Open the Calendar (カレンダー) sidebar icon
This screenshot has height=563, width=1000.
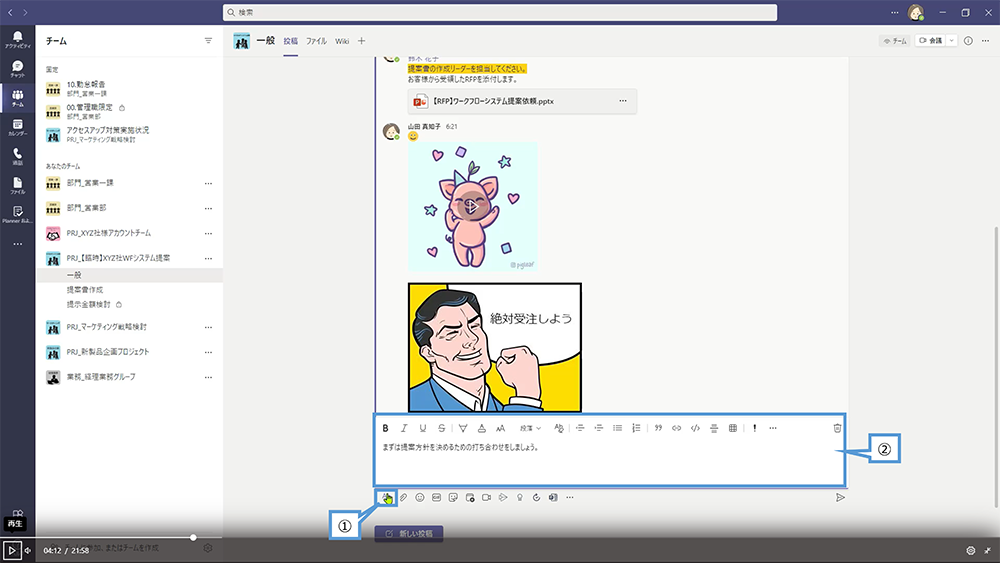coord(17,127)
